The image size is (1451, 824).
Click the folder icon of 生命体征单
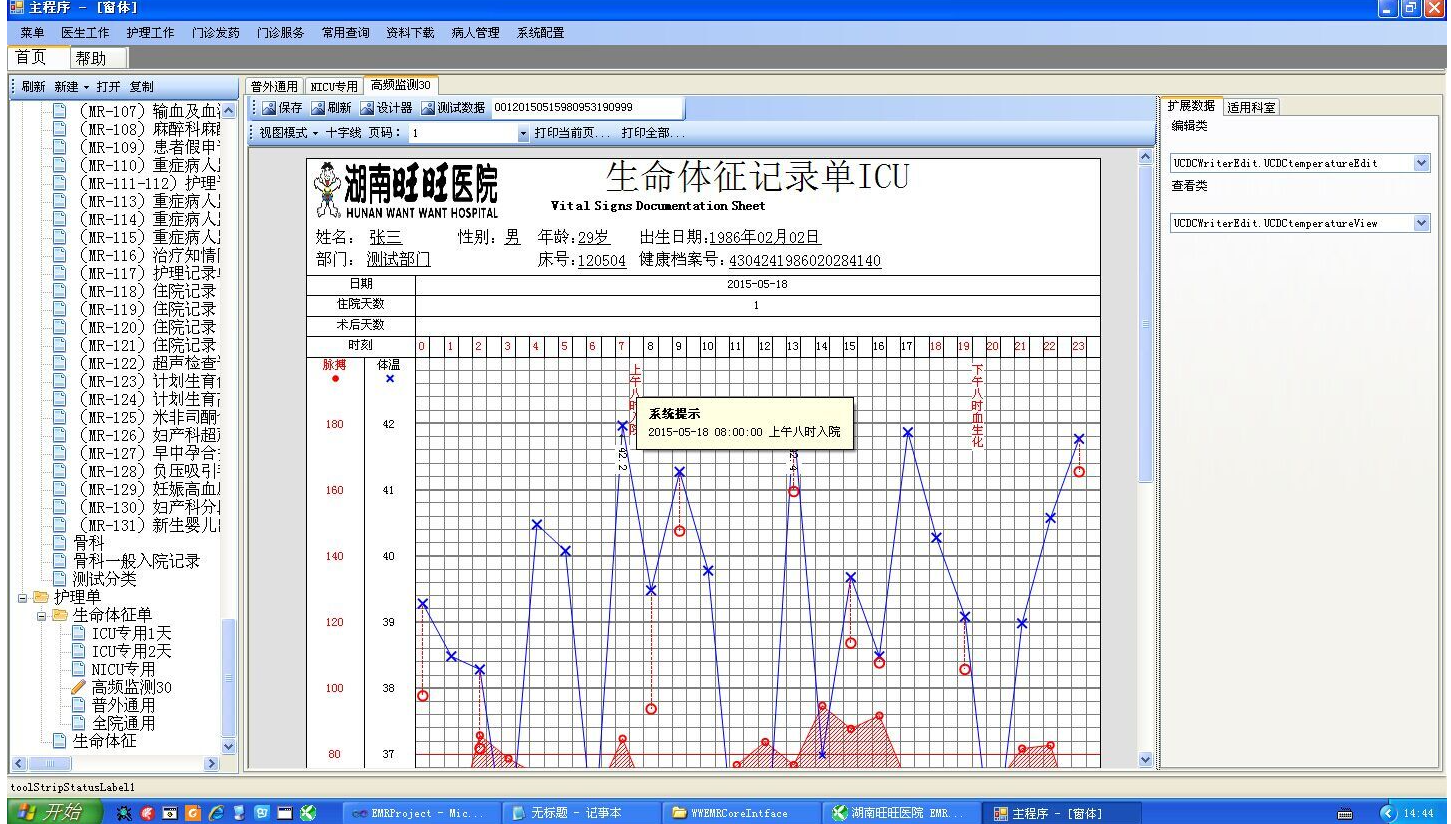(x=60, y=615)
